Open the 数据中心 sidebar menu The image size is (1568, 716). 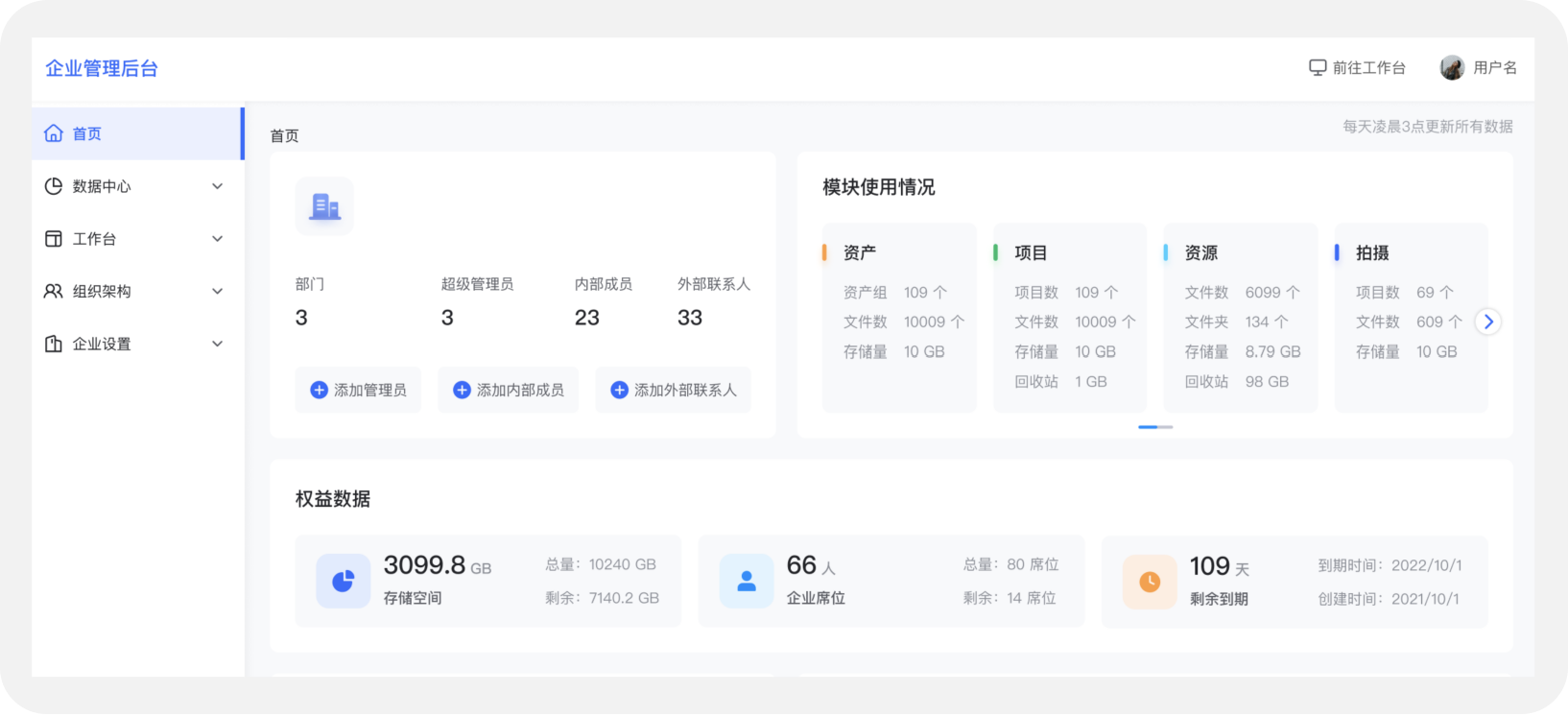pos(137,186)
